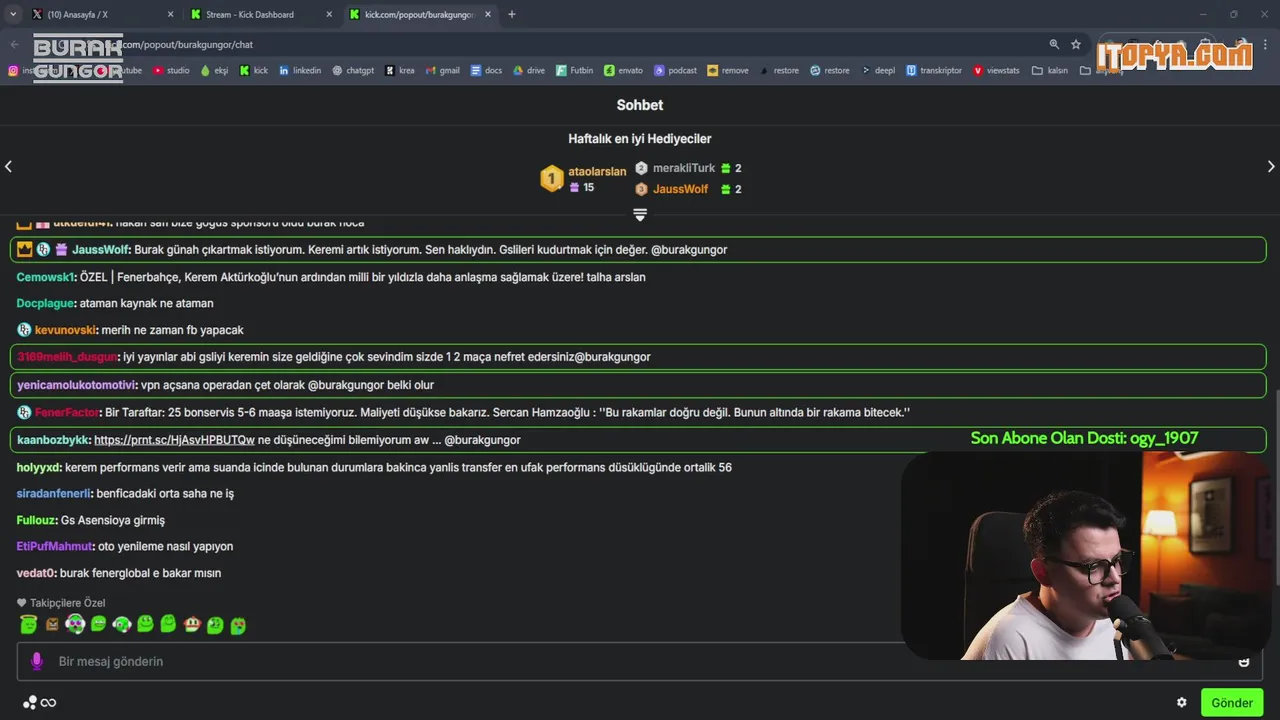Click username Fullouz in chat

37,520
